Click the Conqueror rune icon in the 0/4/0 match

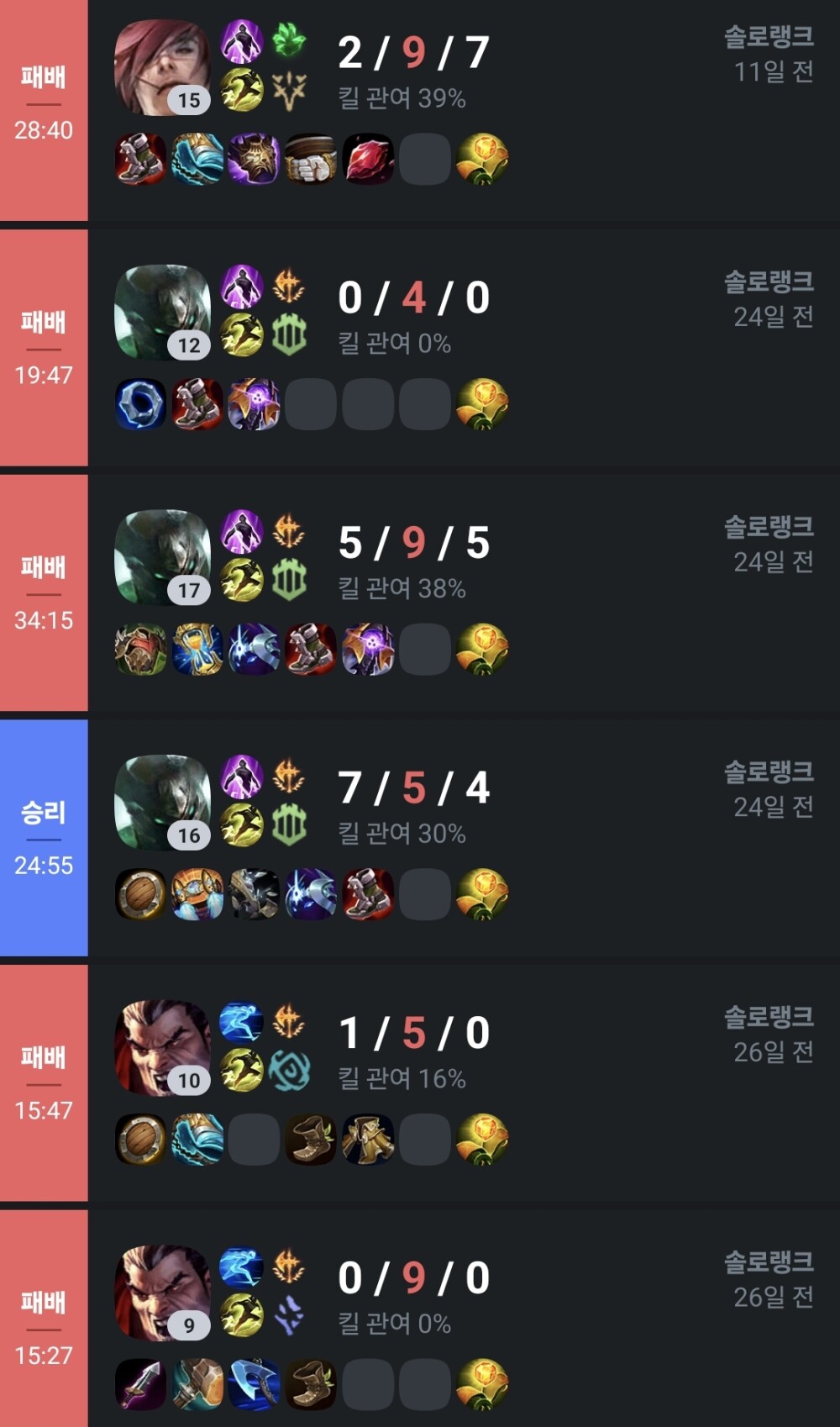pos(289,287)
